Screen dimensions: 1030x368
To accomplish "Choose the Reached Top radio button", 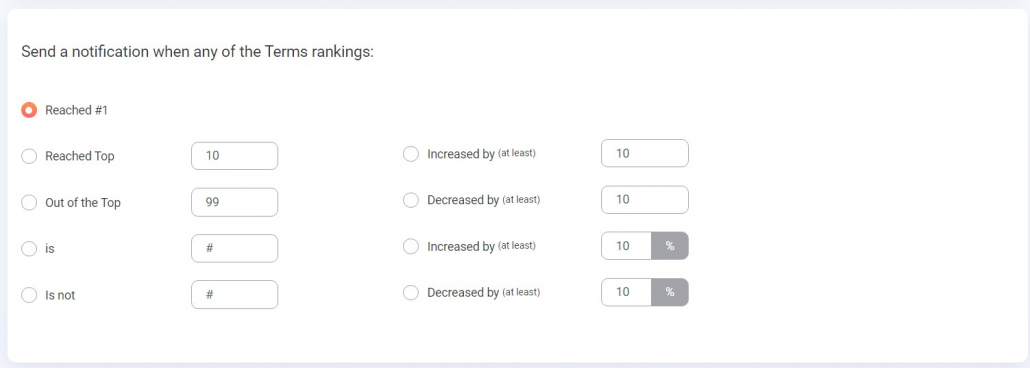I will click(29, 156).
